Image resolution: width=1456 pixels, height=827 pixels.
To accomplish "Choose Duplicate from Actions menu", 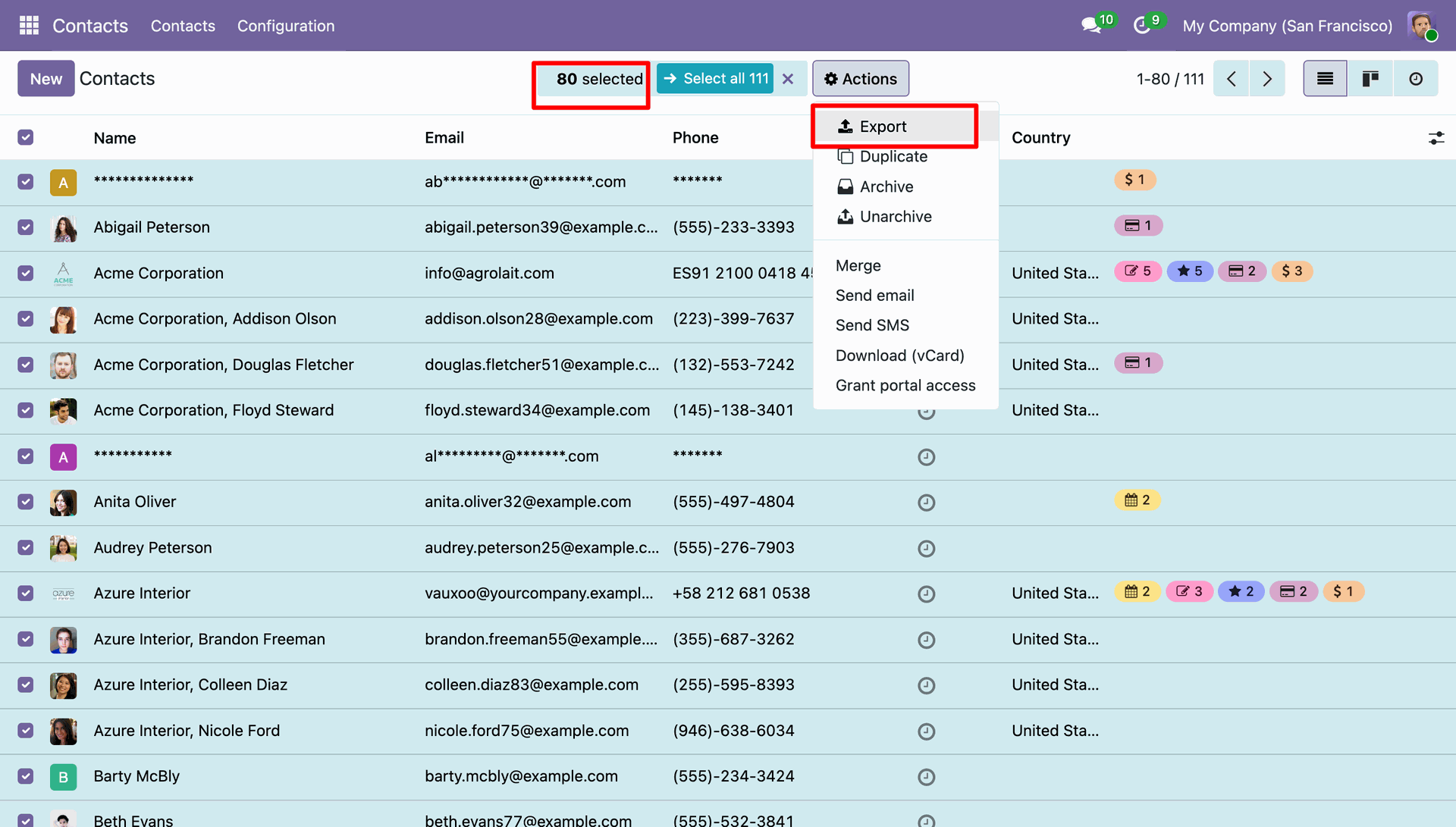I will point(905,157).
